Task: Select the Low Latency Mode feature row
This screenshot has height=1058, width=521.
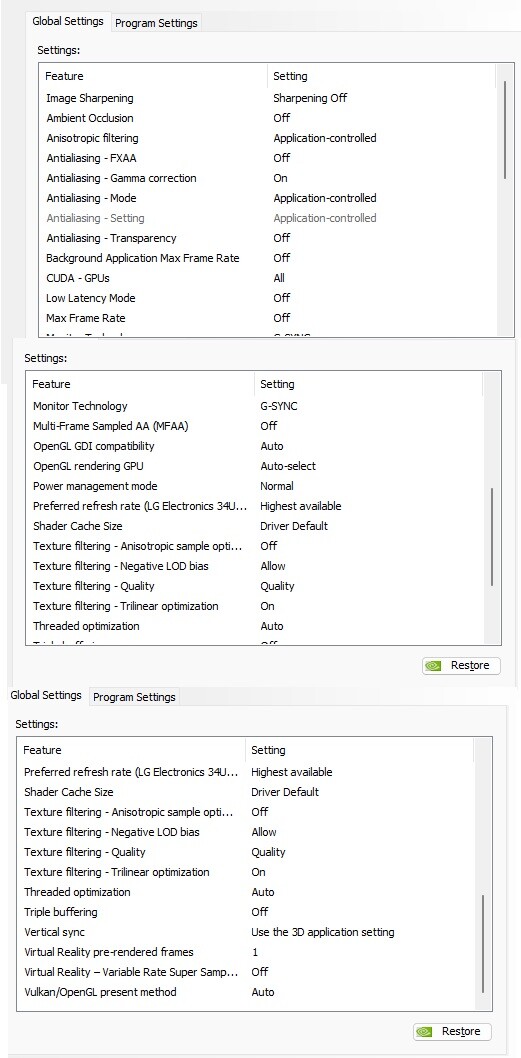Action: tap(269, 298)
